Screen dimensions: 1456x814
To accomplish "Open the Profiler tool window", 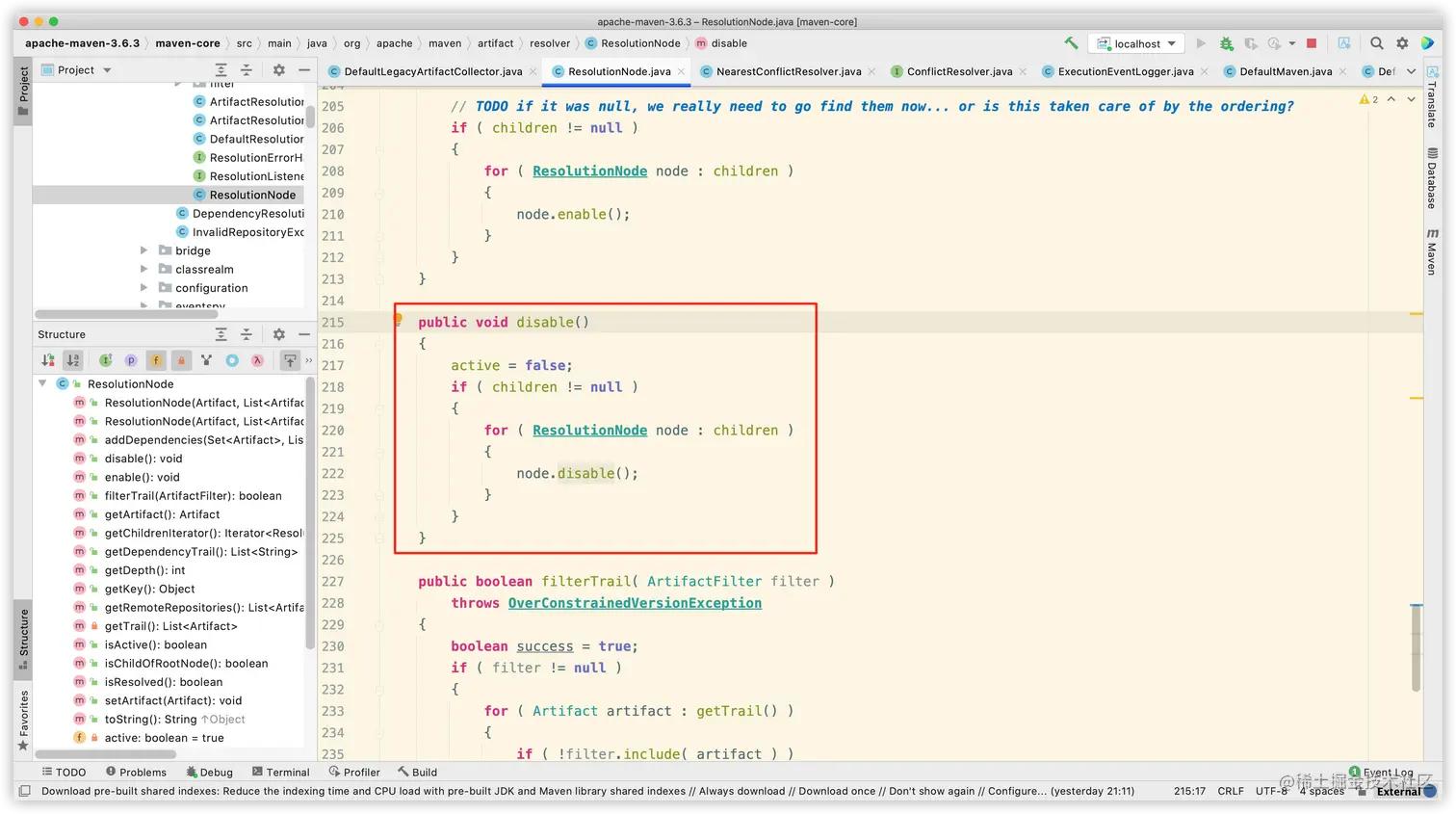I will 354,773.
